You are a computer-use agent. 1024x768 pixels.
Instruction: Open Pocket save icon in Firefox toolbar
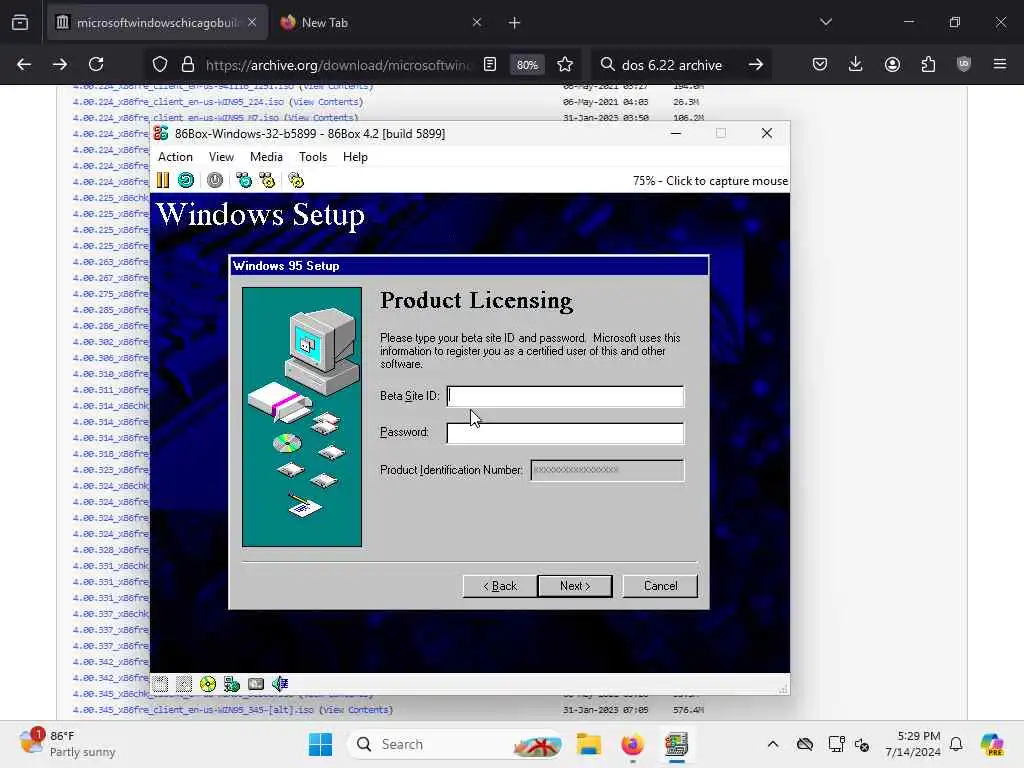pos(820,64)
